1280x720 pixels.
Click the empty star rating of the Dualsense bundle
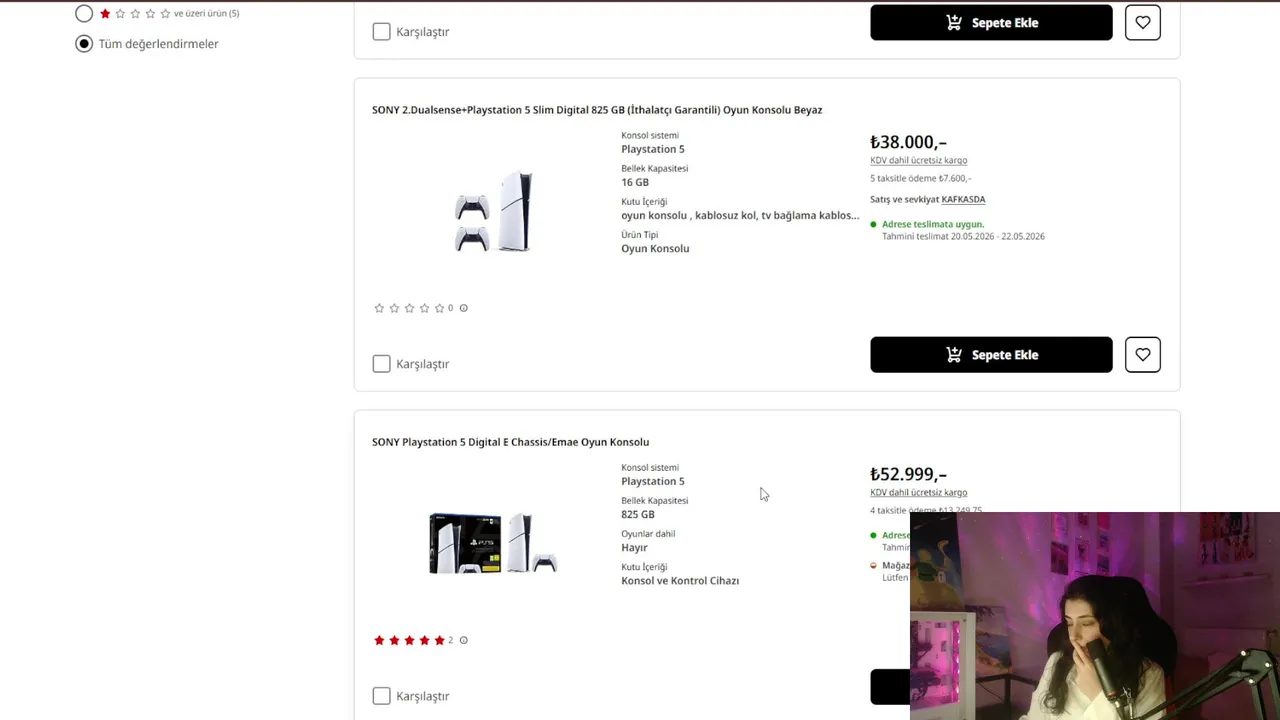pyautogui.click(x=409, y=308)
